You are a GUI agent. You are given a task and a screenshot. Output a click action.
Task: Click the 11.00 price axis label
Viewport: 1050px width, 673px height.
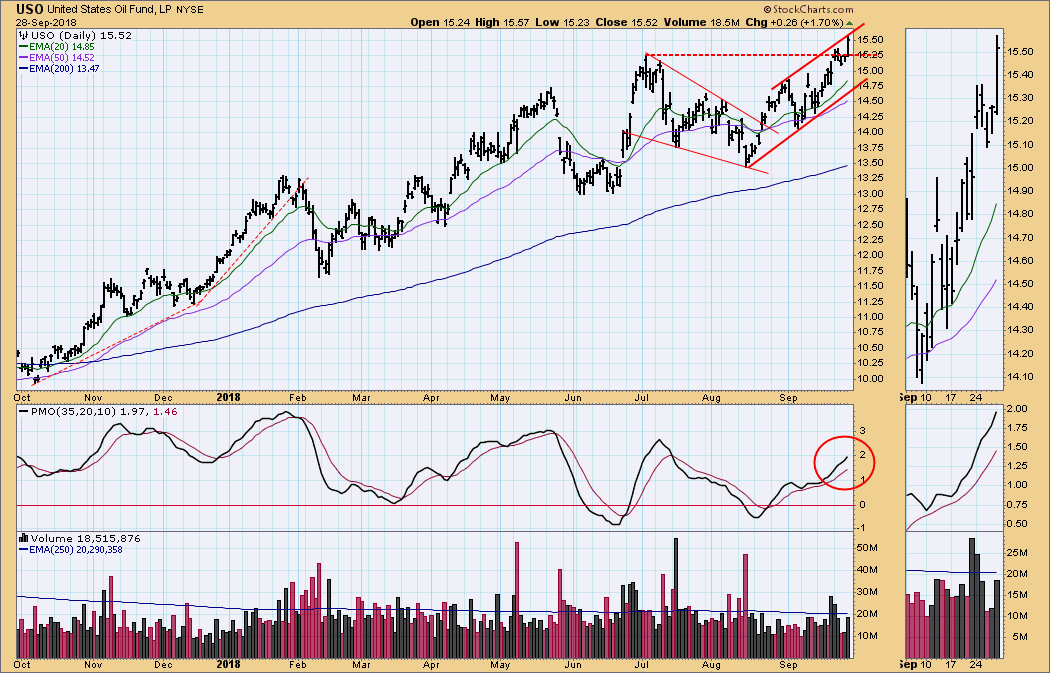pos(871,317)
